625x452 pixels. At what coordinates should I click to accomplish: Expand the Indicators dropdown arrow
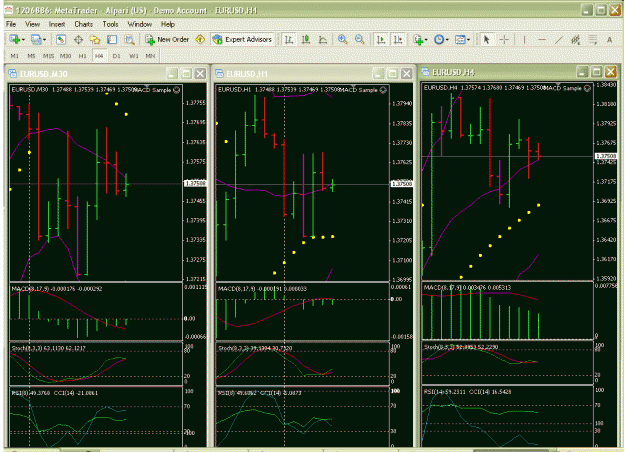pos(426,40)
